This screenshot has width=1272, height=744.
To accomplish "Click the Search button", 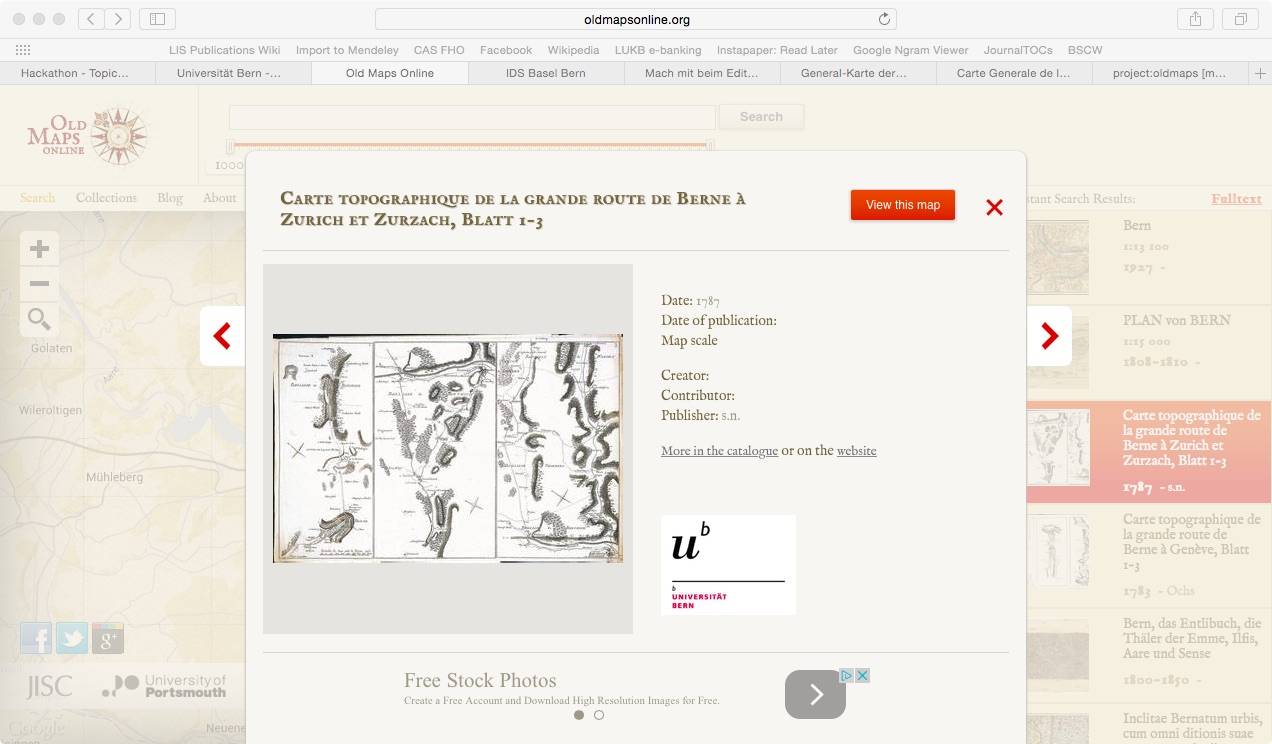I will [761, 117].
